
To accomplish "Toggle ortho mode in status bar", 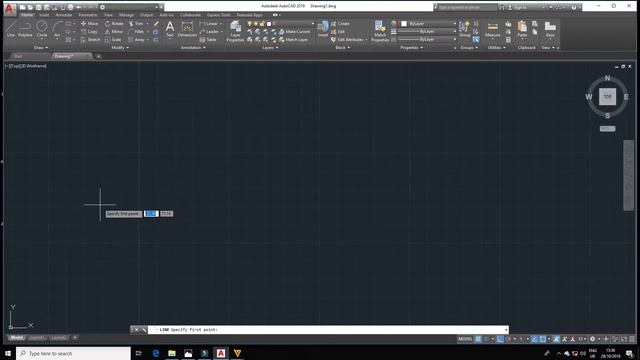I will [500, 339].
